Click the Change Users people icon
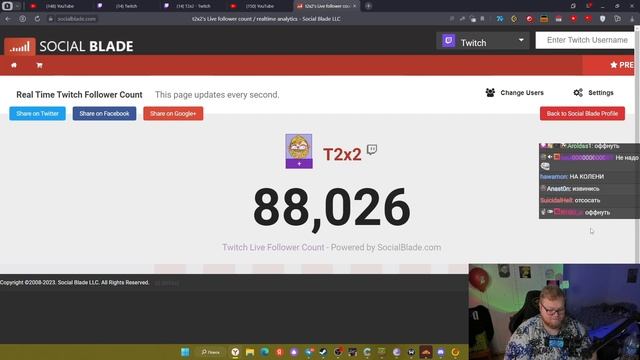The height and width of the screenshot is (360, 640). [x=490, y=93]
